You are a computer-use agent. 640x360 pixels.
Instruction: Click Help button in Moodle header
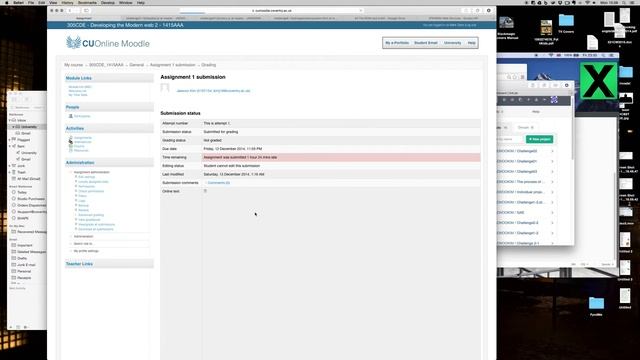point(471,43)
